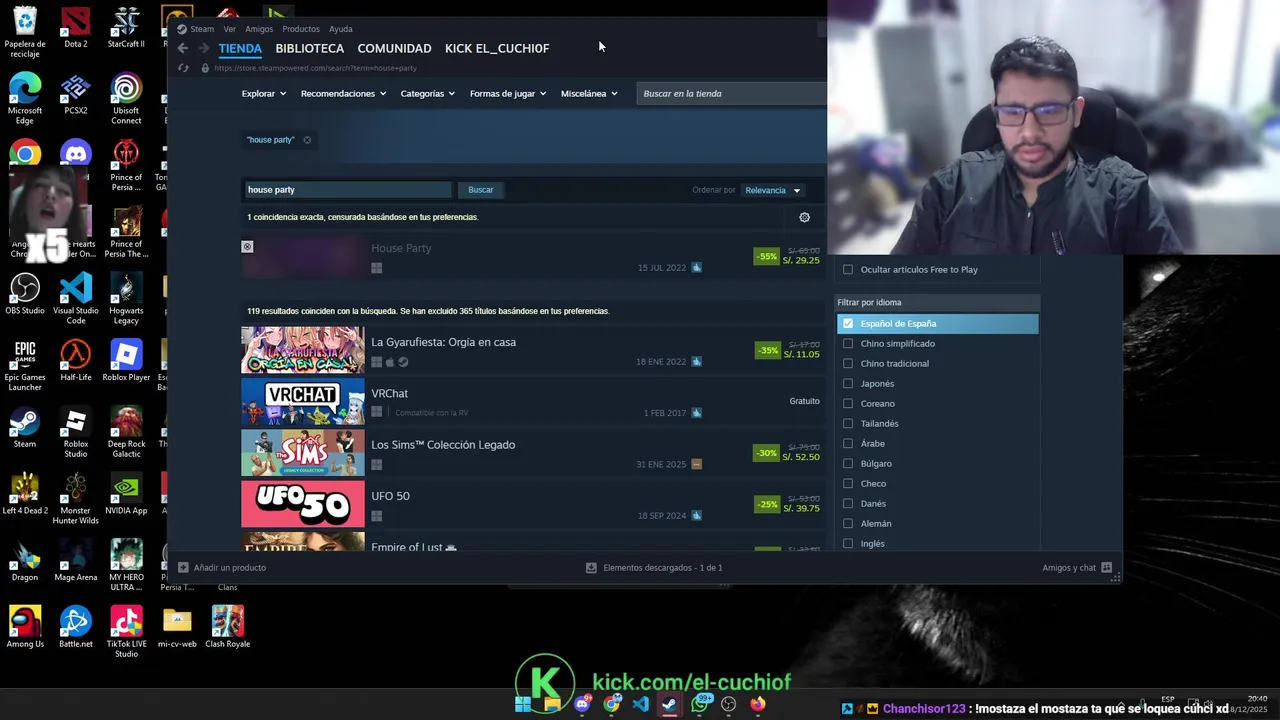1280x720 pixels.
Task: Open Hogwarts Legacy desktop icon
Action: [126, 299]
